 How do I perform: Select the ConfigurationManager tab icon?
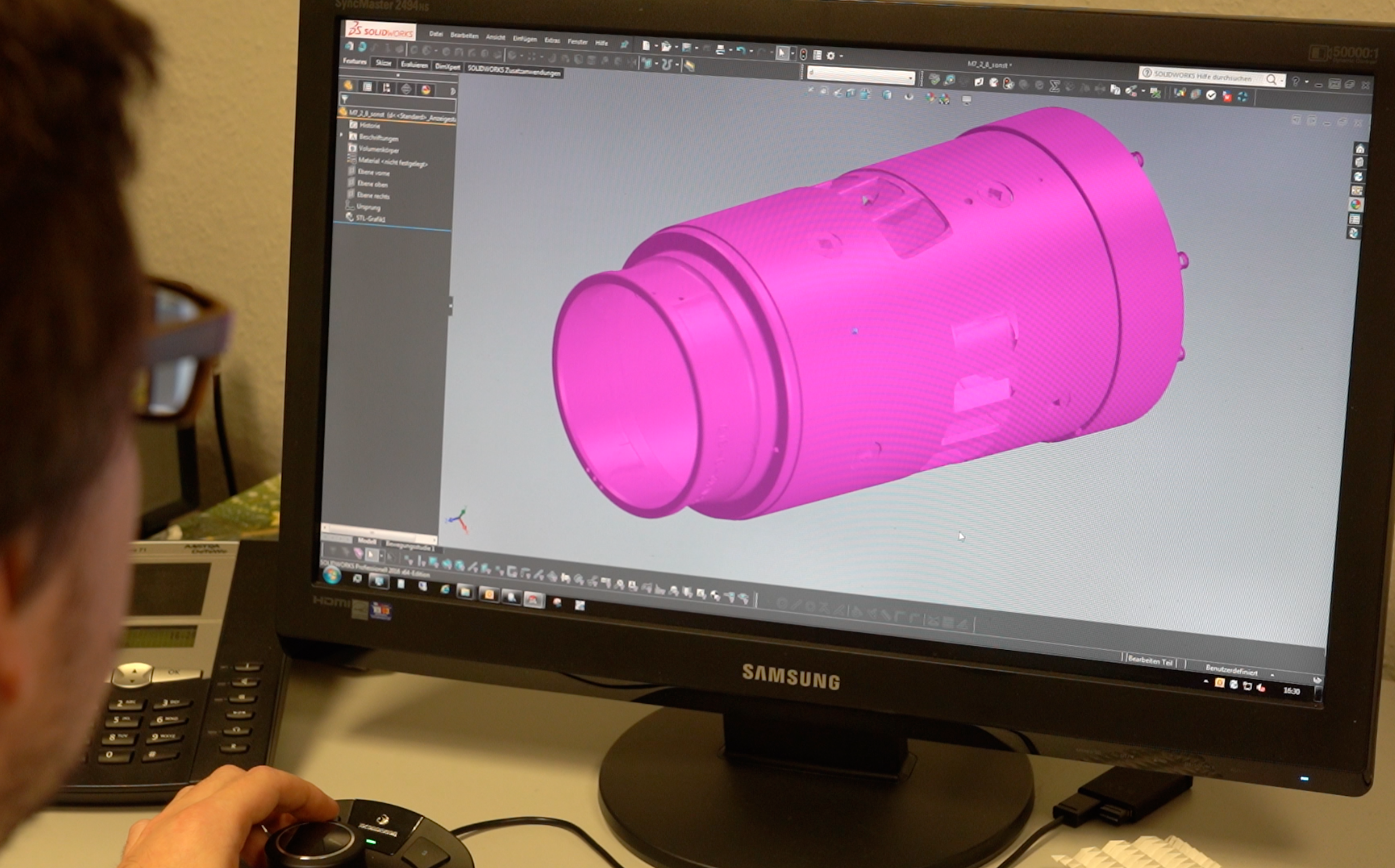tap(387, 88)
